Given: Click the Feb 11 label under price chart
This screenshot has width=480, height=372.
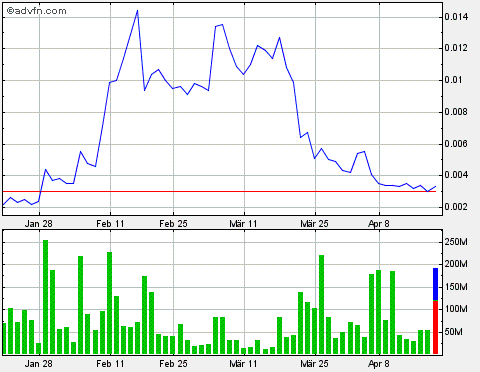Looking at the screenshot, I should click(x=110, y=224).
